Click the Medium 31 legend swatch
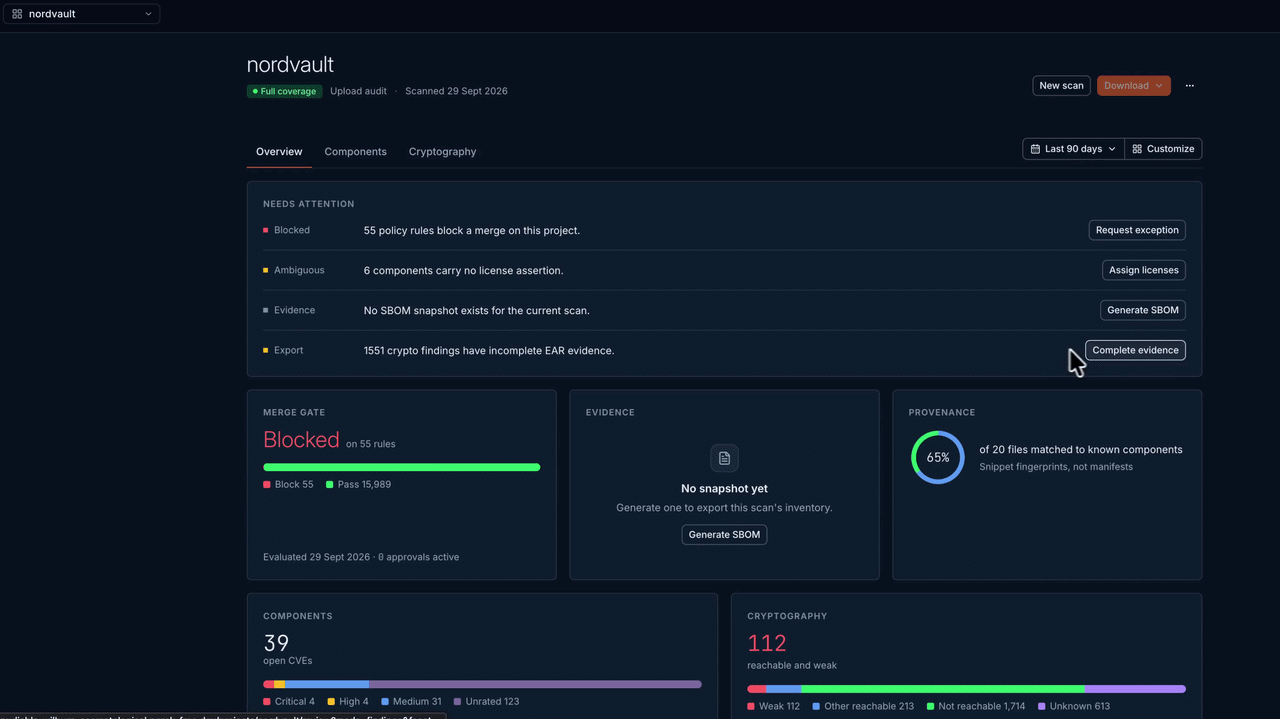 click(x=385, y=702)
